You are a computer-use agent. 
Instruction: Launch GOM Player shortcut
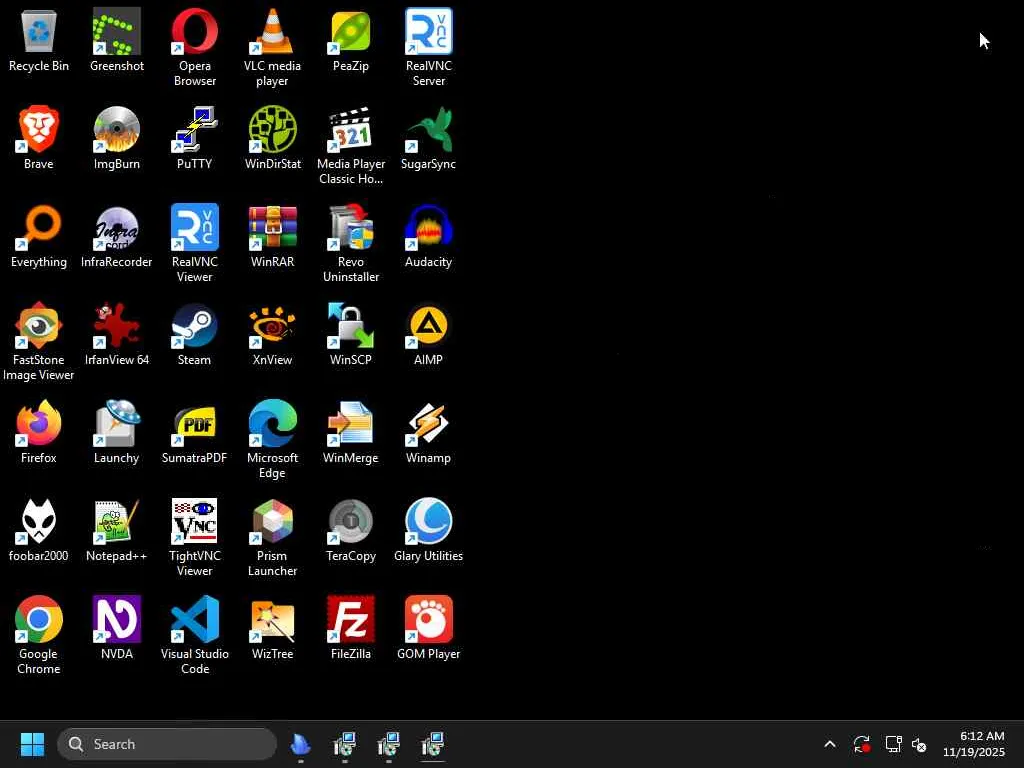428,628
